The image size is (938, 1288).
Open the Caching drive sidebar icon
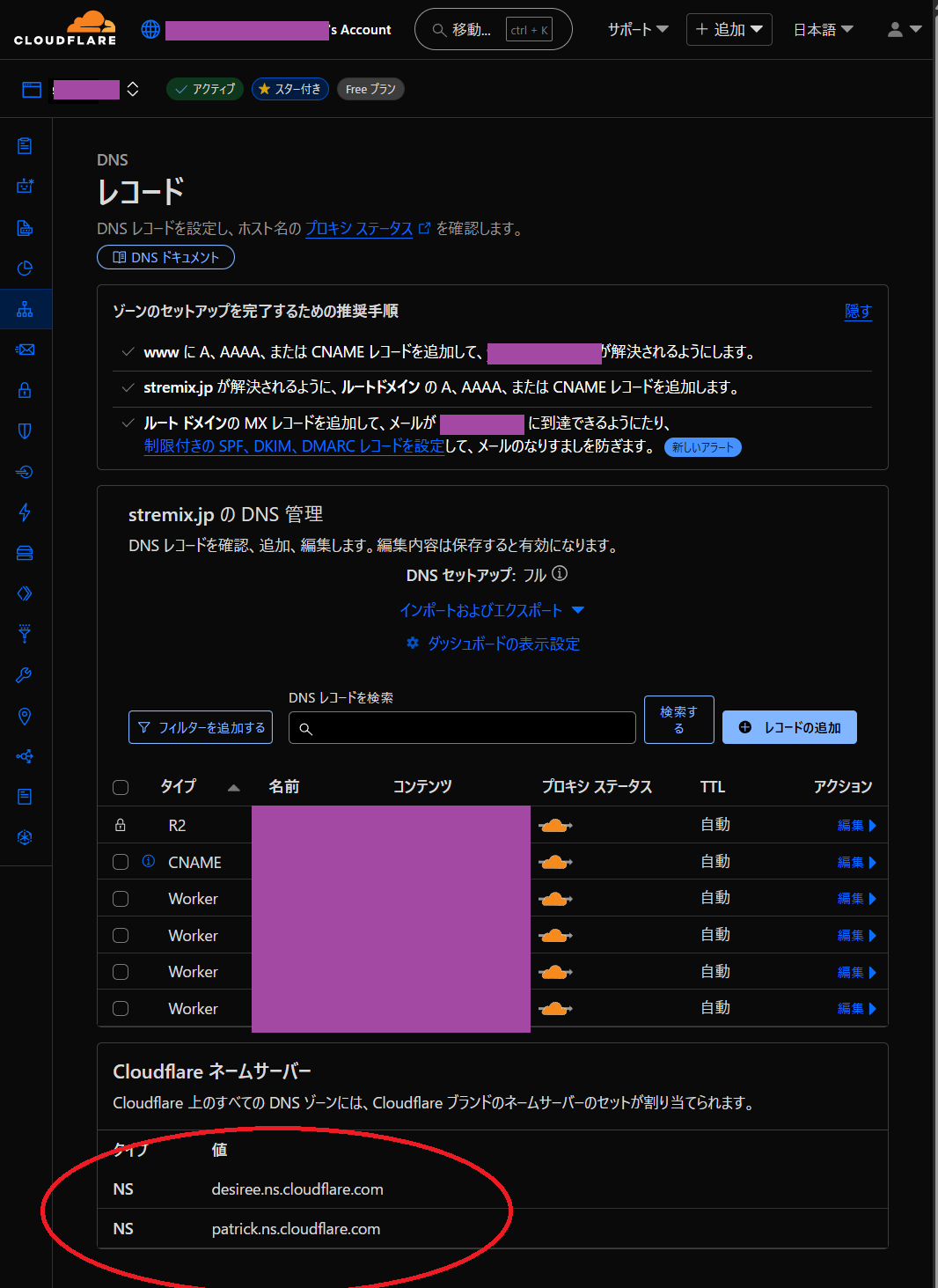[25, 553]
